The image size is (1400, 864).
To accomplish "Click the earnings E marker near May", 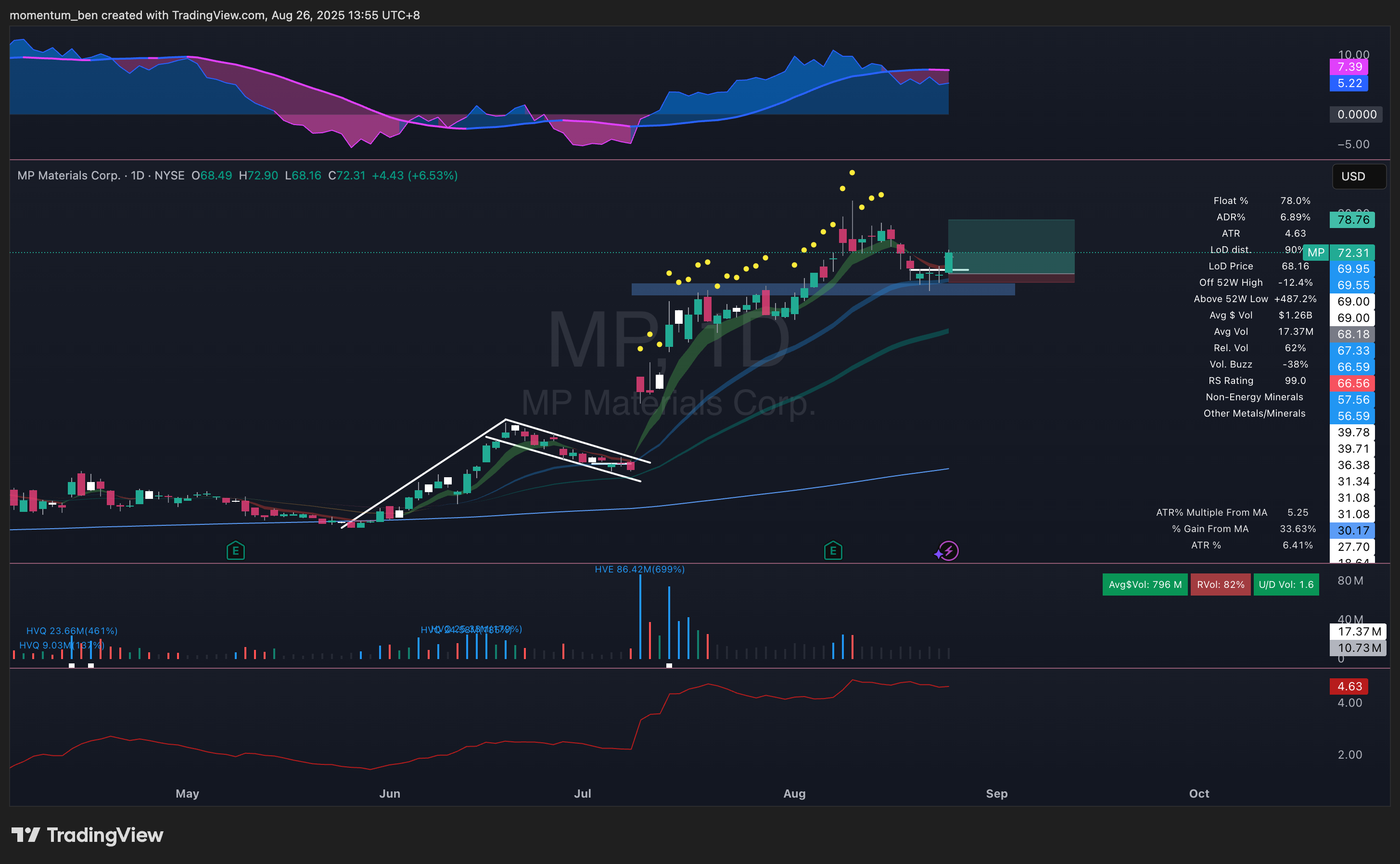I will tap(235, 551).
